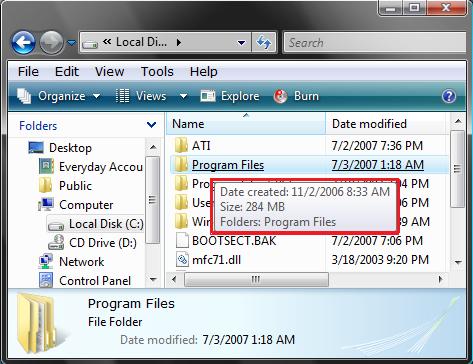
Task: Open the address bar history dropdown
Action: [241, 43]
